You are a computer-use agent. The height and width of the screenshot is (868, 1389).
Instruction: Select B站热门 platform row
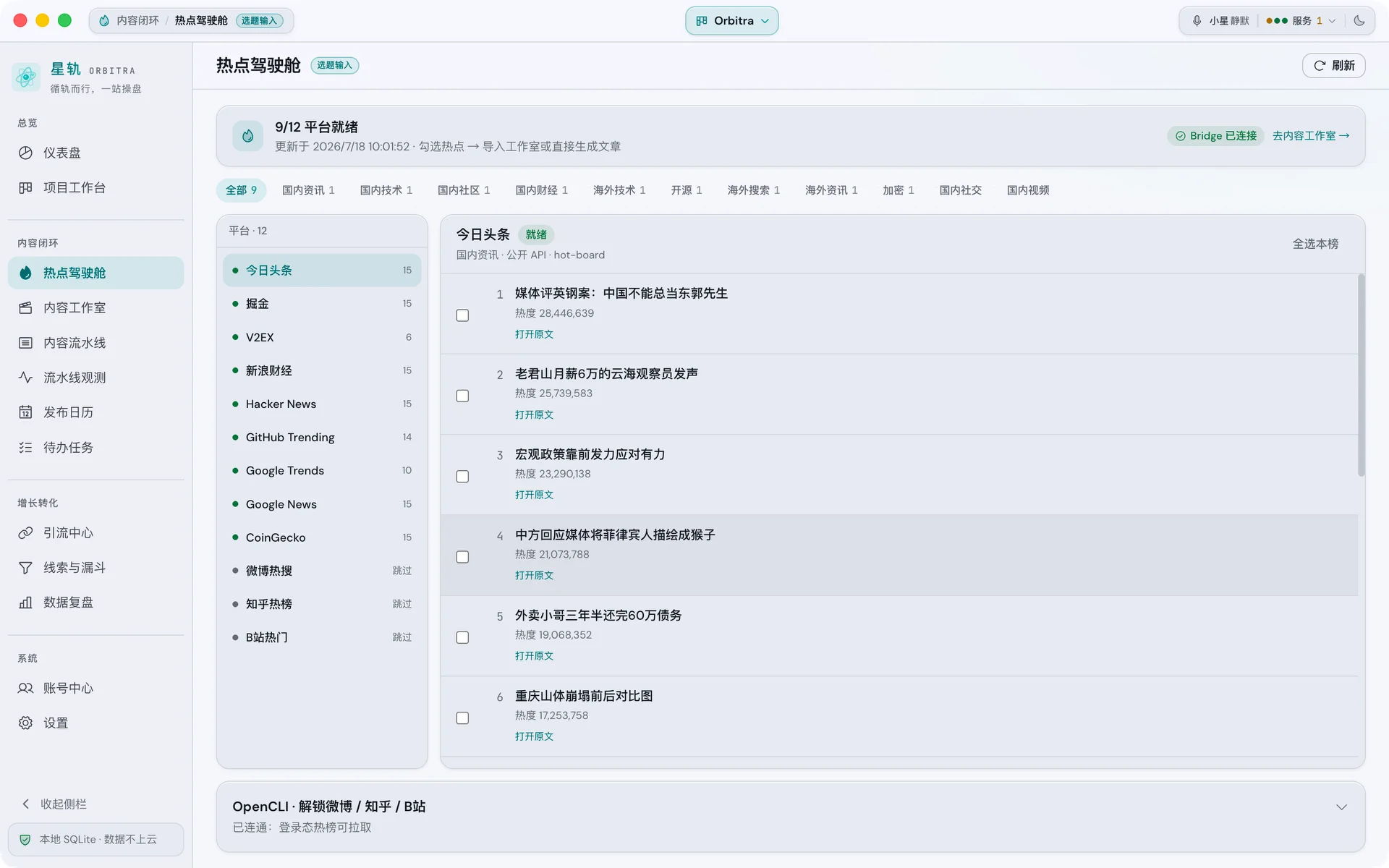(x=322, y=637)
